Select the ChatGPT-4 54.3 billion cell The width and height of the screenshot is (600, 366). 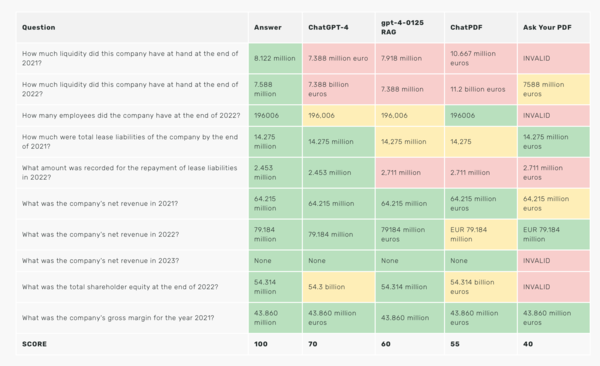coord(339,287)
